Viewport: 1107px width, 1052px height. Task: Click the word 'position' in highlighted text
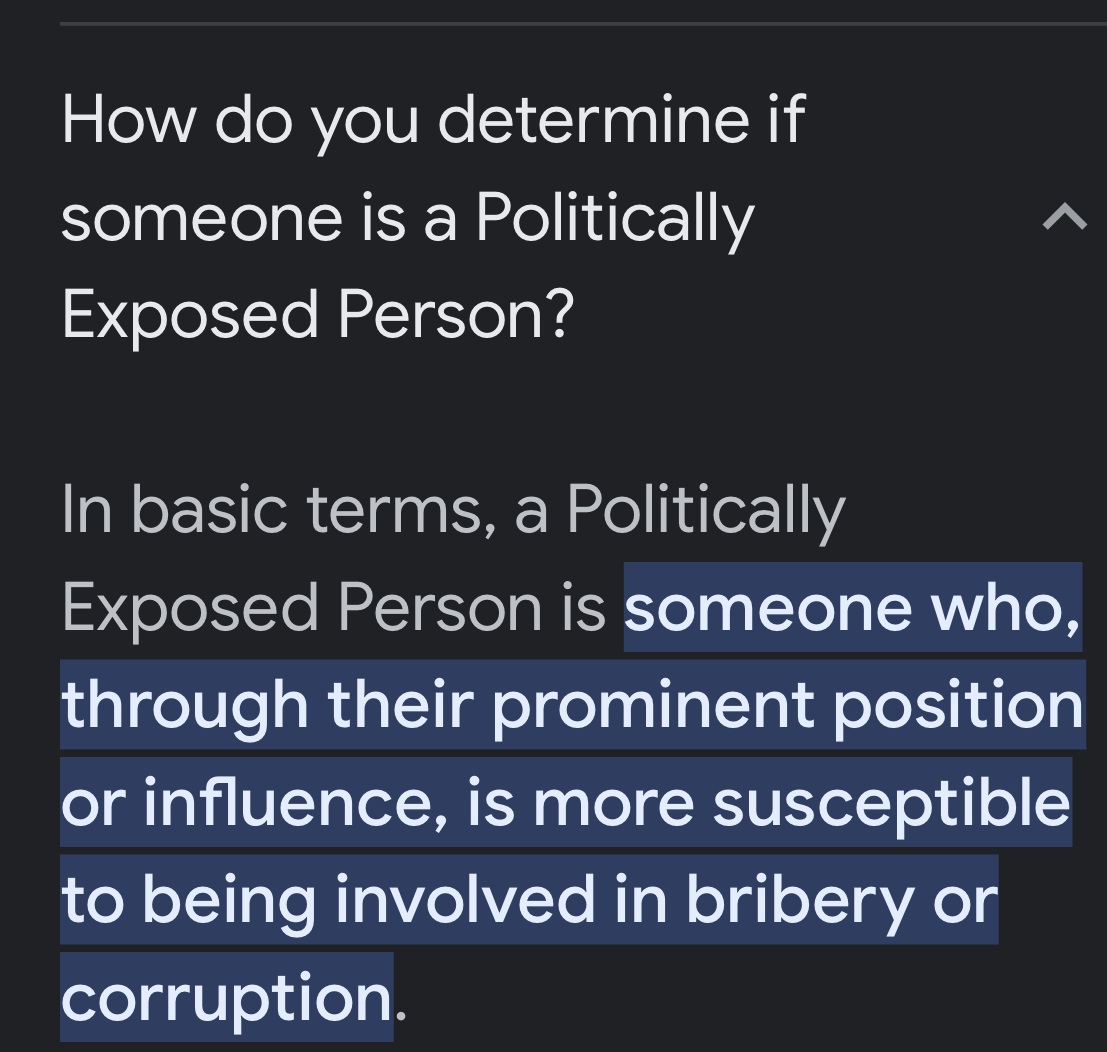coord(959,705)
